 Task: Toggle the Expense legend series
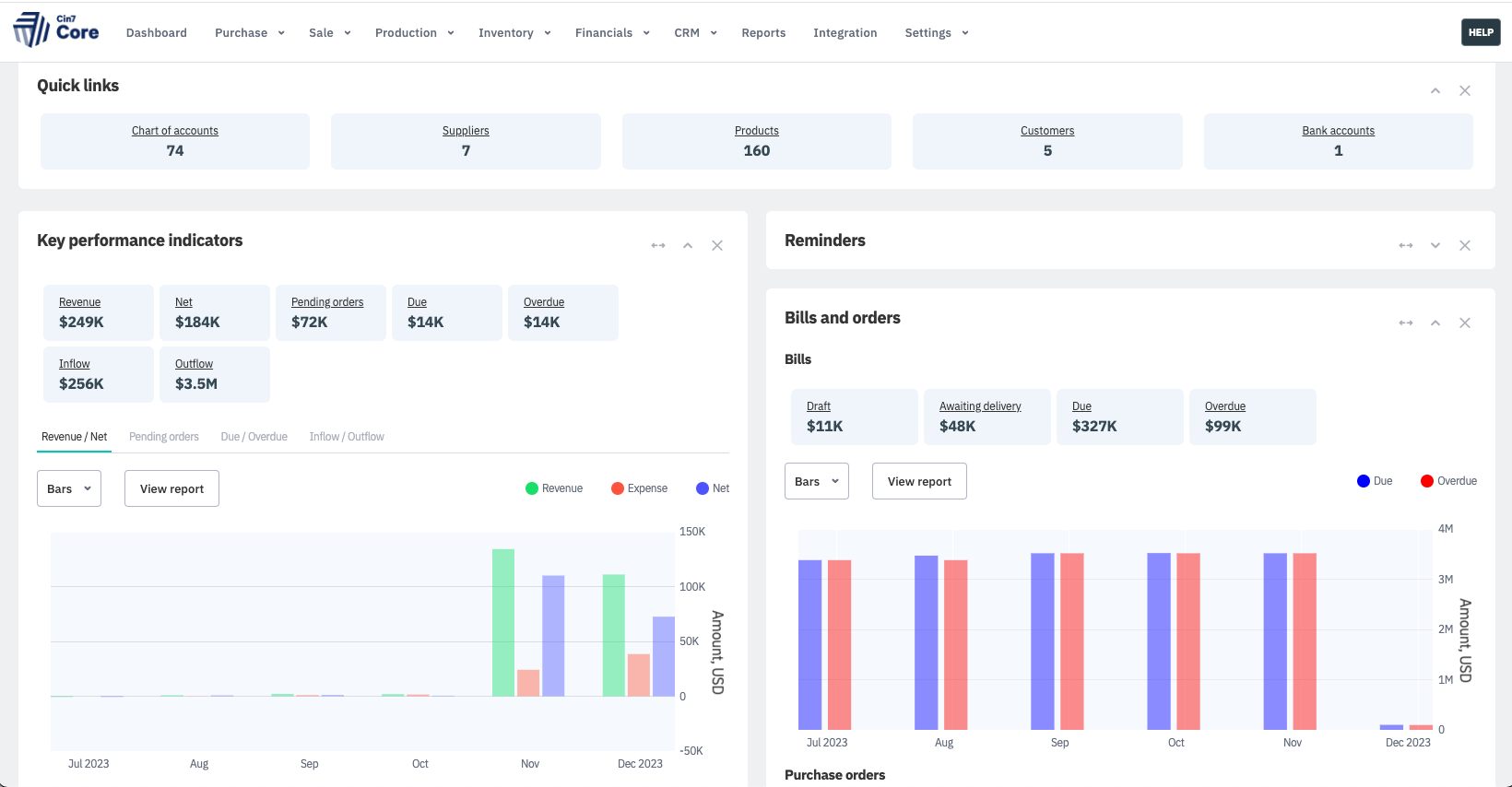[639, 488]
